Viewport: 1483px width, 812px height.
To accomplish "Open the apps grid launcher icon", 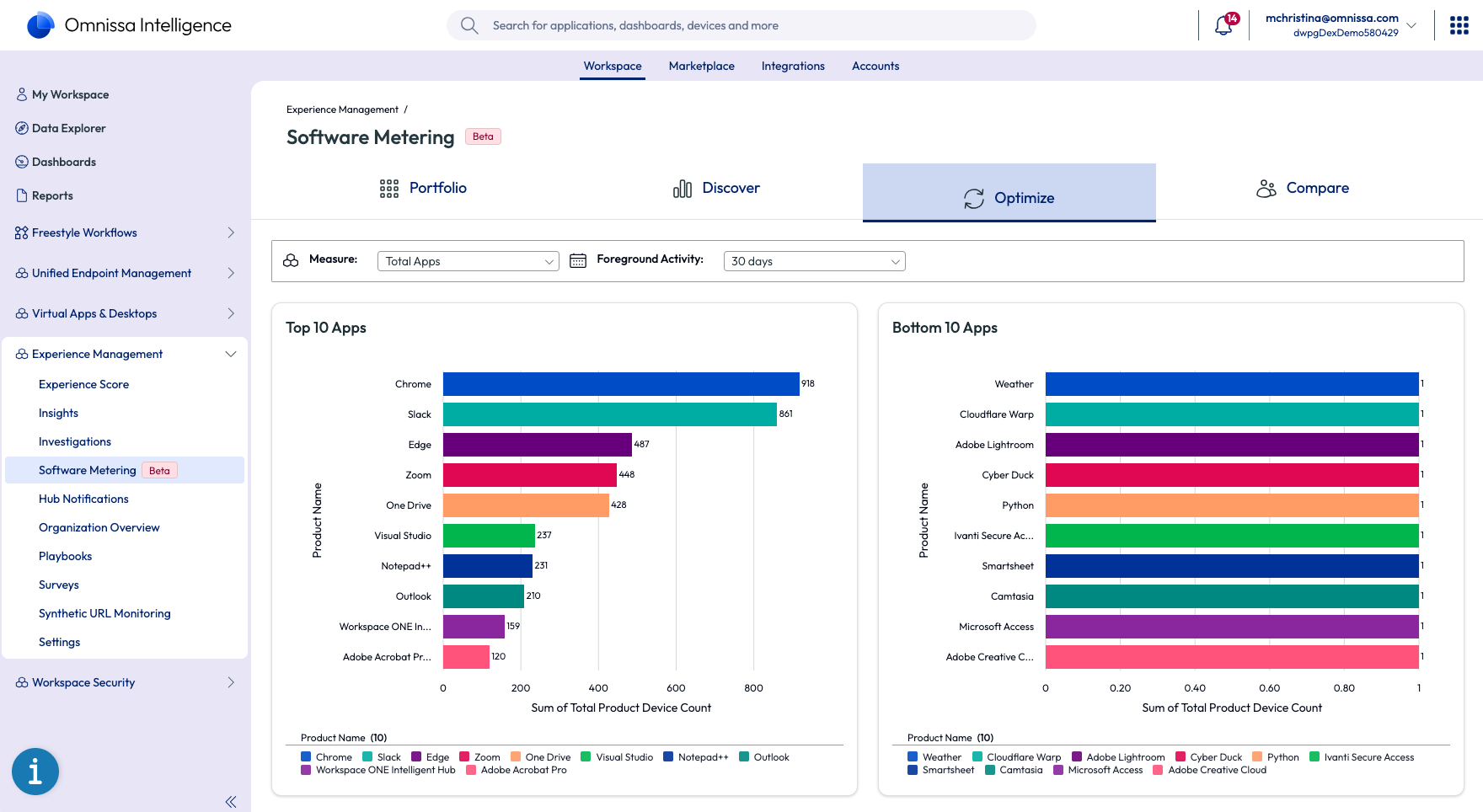I will point(1459,25).
